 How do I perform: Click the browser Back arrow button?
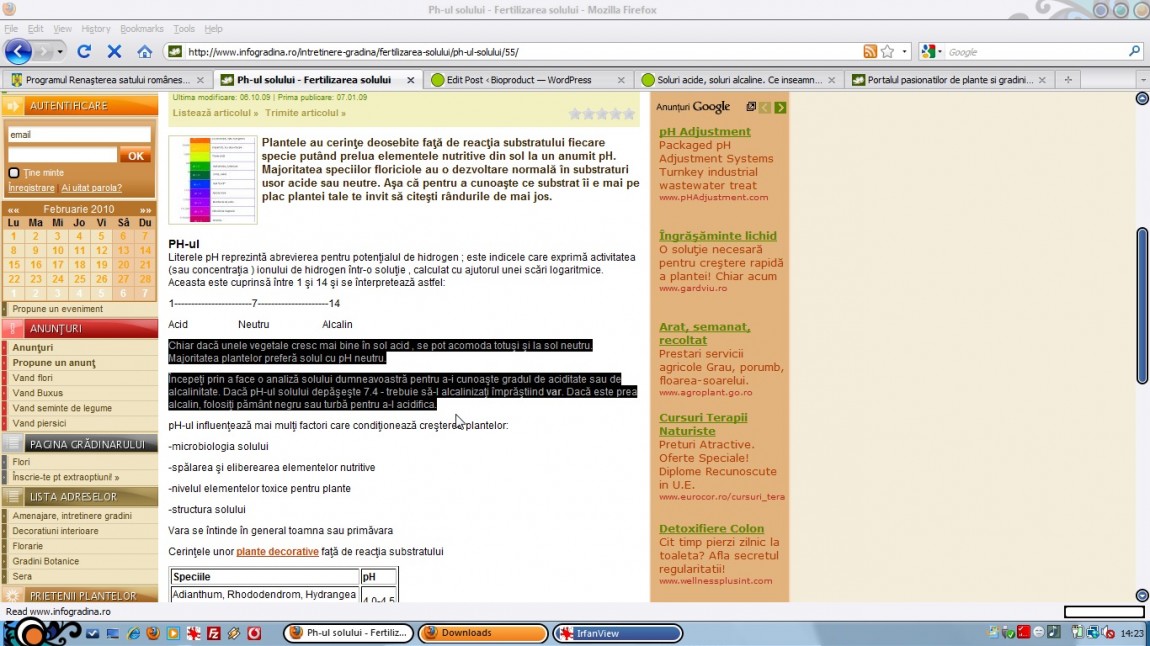click(x=18, y=51)
